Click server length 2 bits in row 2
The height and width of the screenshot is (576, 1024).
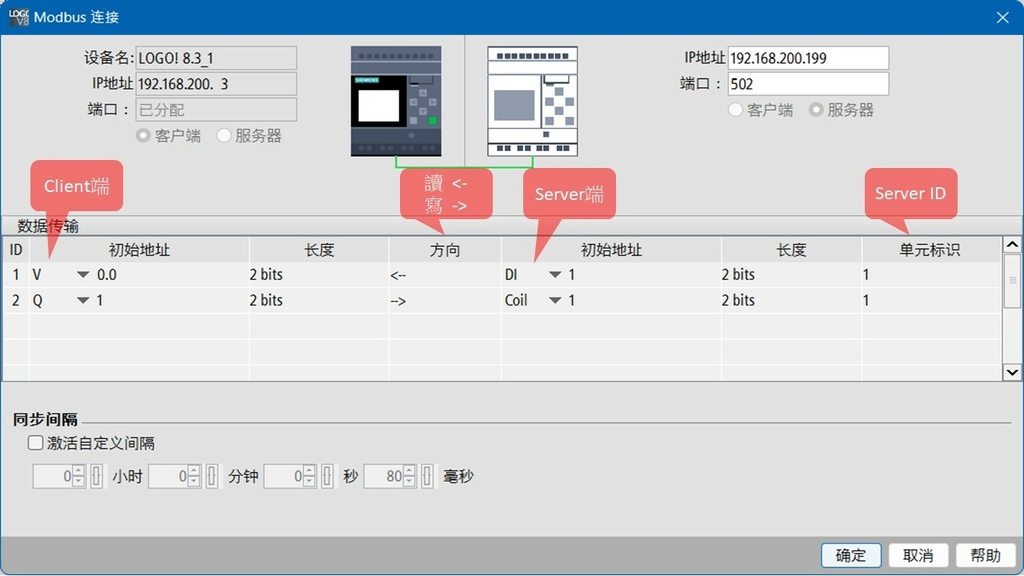click(x=791, y=300)
